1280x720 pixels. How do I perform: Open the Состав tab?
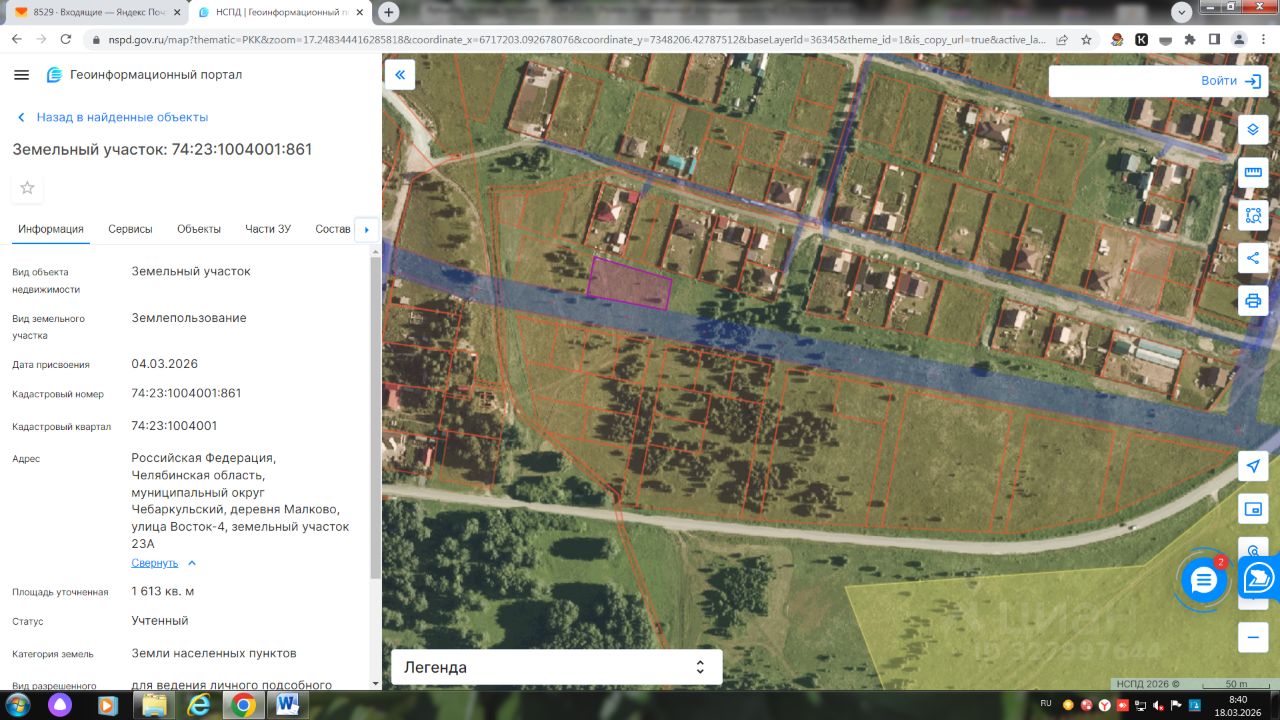coord(333,229)
